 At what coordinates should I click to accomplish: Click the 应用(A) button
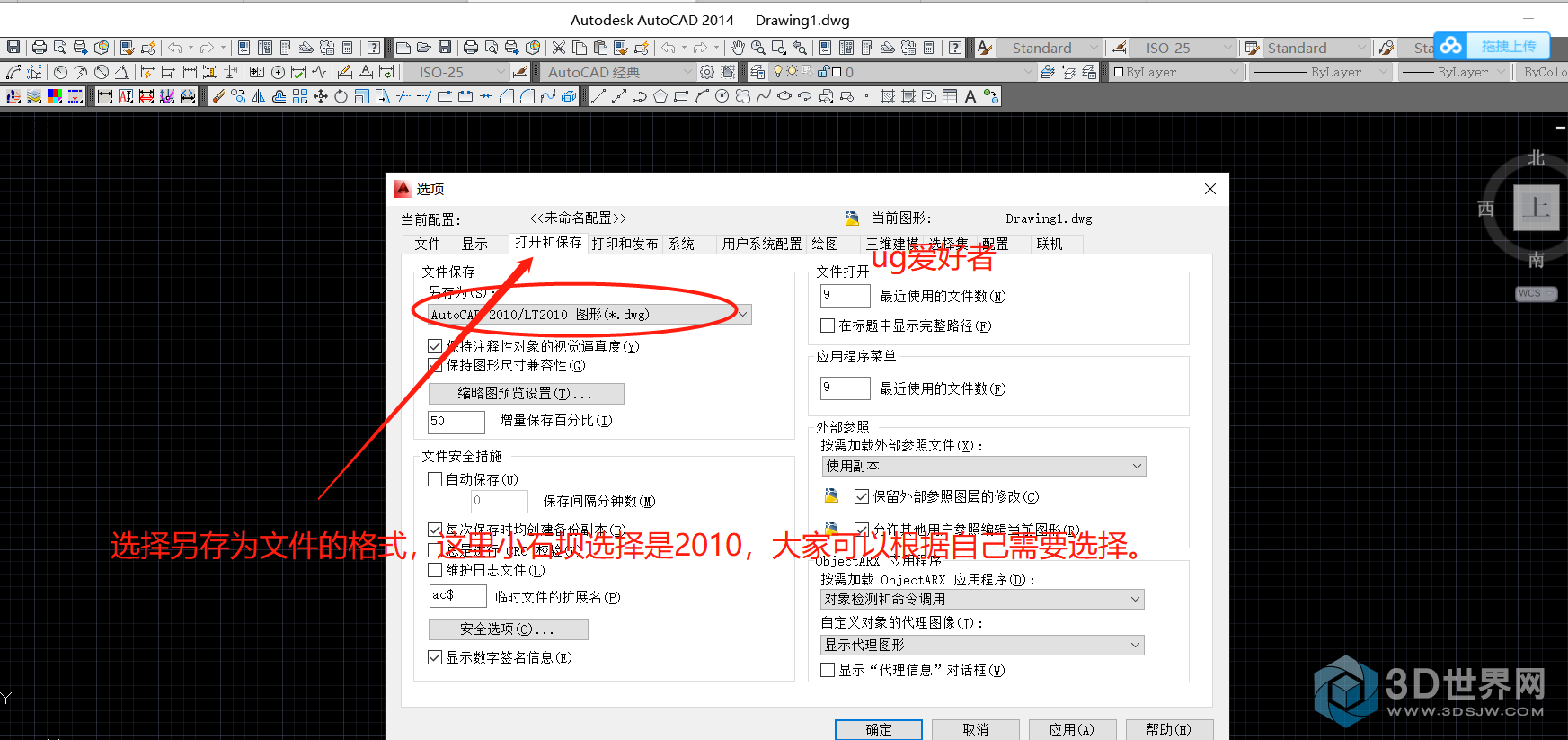1072,729
